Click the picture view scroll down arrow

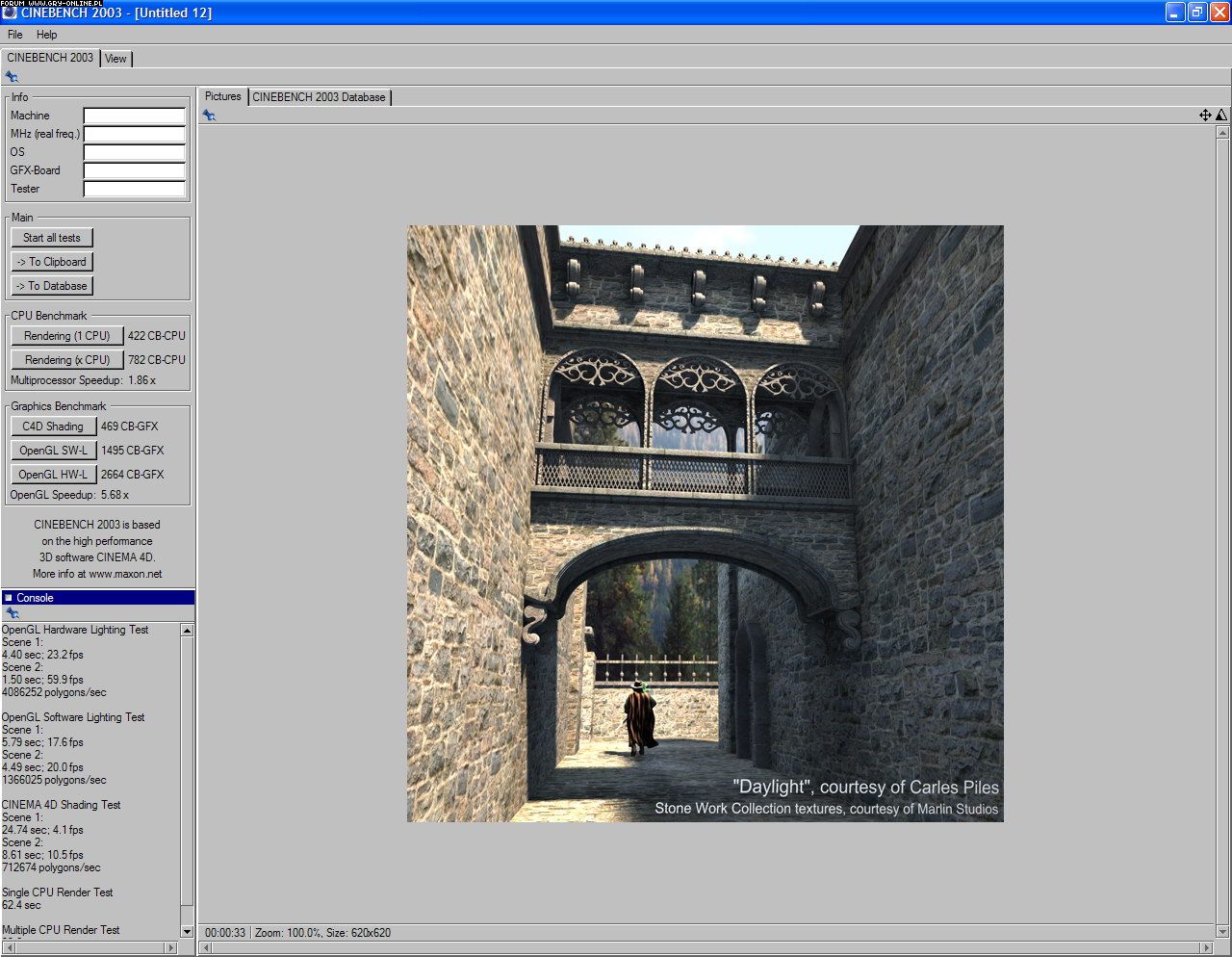click(x=1222, y=932)
